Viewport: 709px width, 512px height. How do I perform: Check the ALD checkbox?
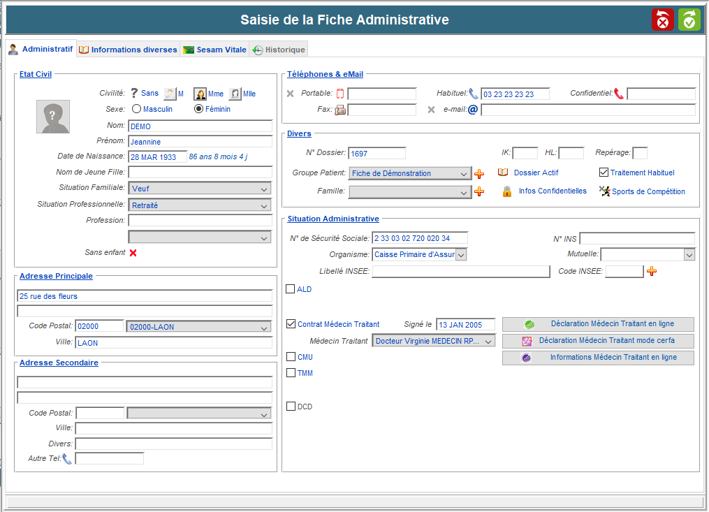pos(291,290)
